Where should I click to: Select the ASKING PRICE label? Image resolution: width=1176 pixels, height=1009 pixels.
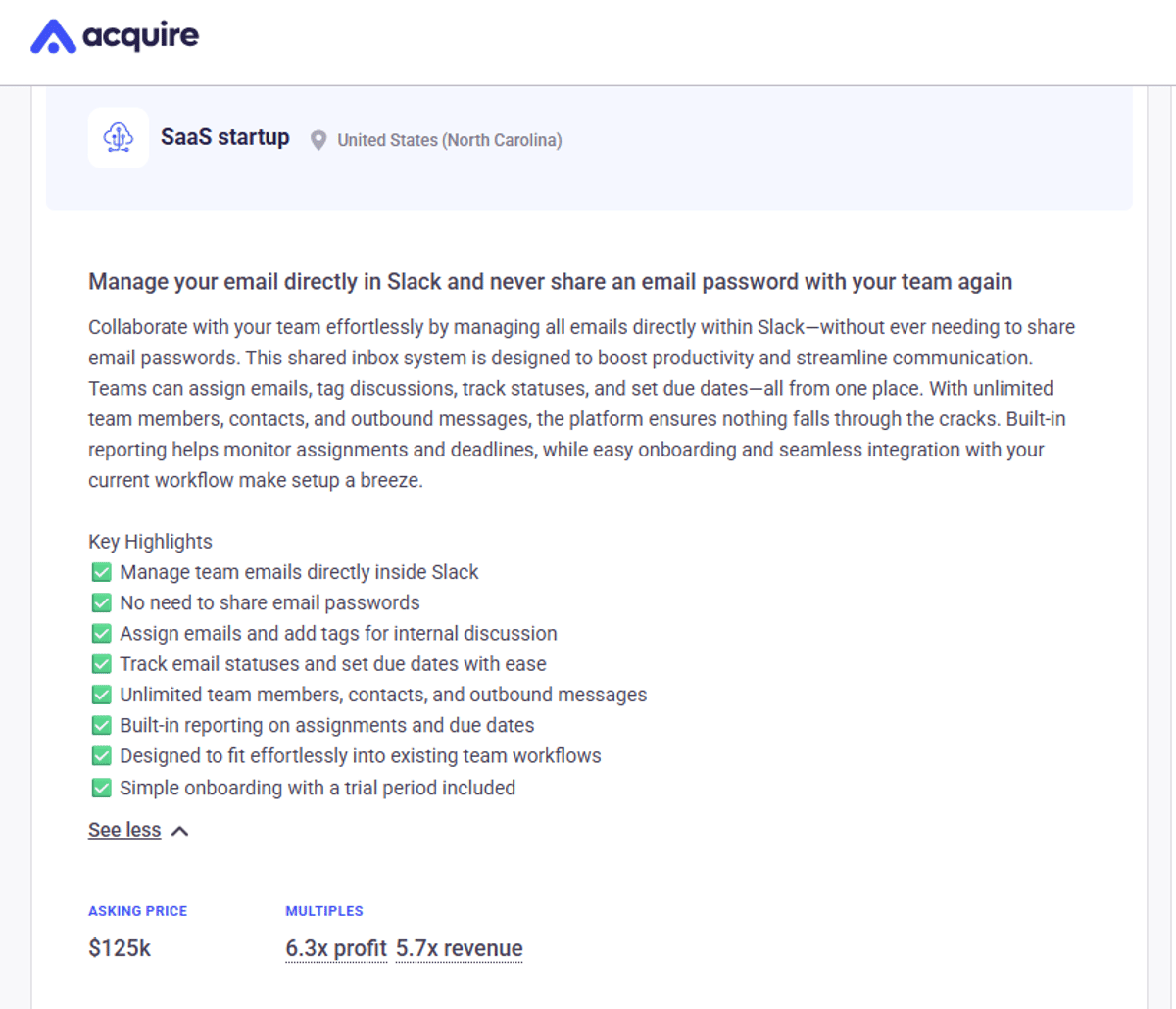pos(137,911)
